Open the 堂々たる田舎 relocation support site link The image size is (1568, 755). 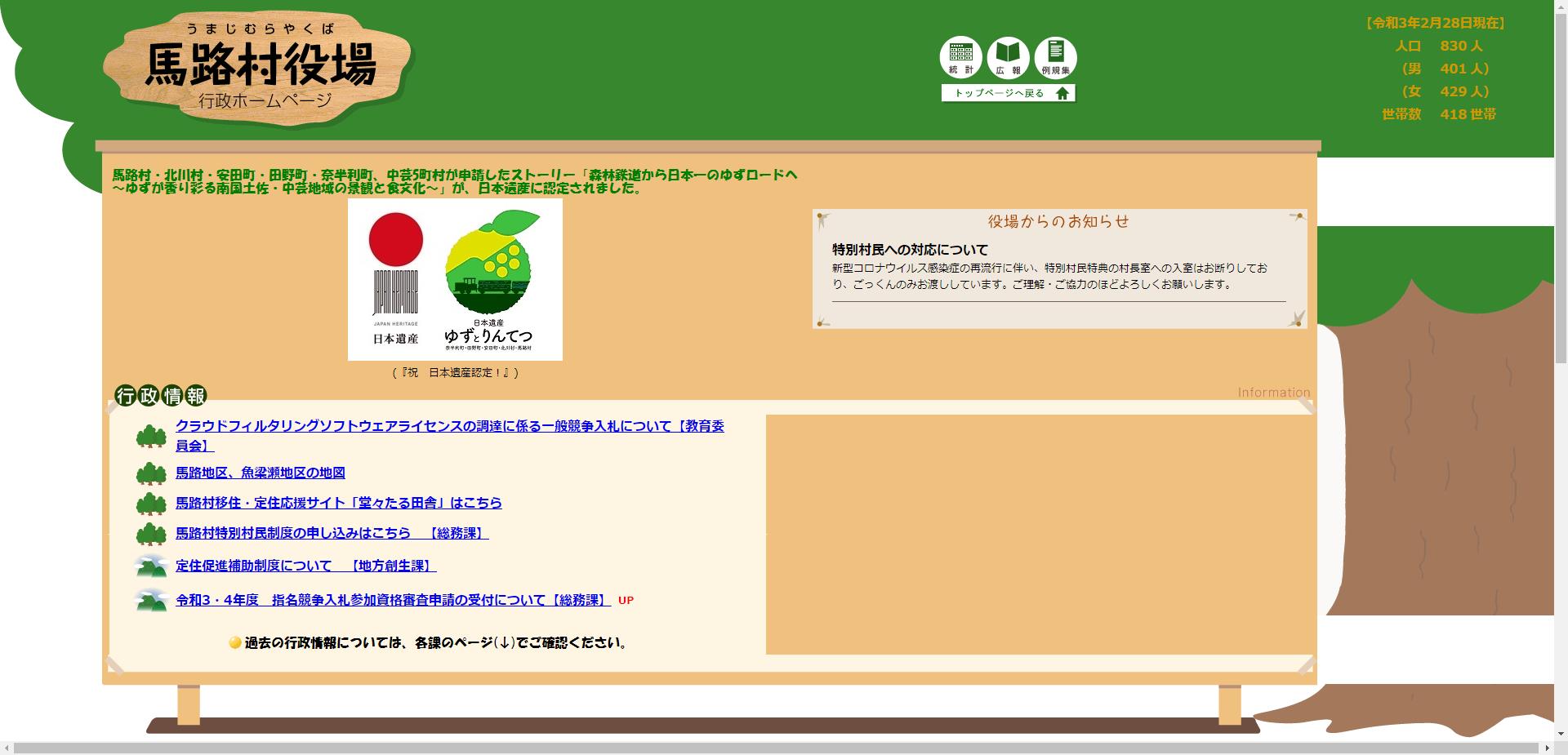click(x=338, y=503)
